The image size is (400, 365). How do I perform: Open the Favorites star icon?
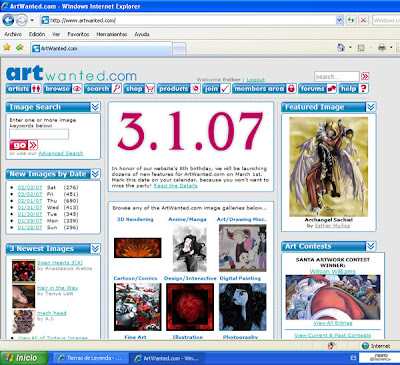click(7, 48)
